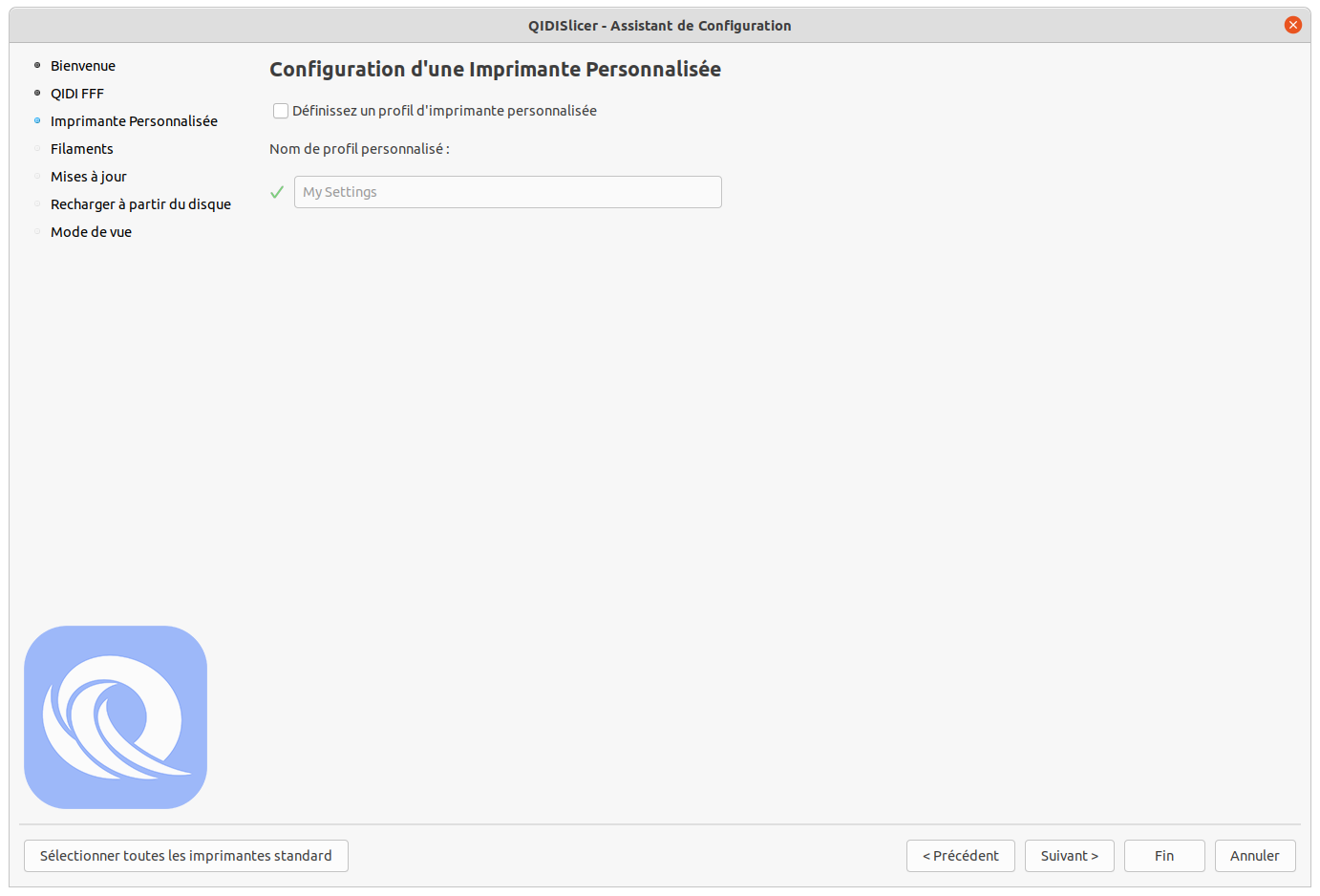Enable the custom printer profile checkbox
This screenshot has width=1320, height=896.
(x=281, y=111)
